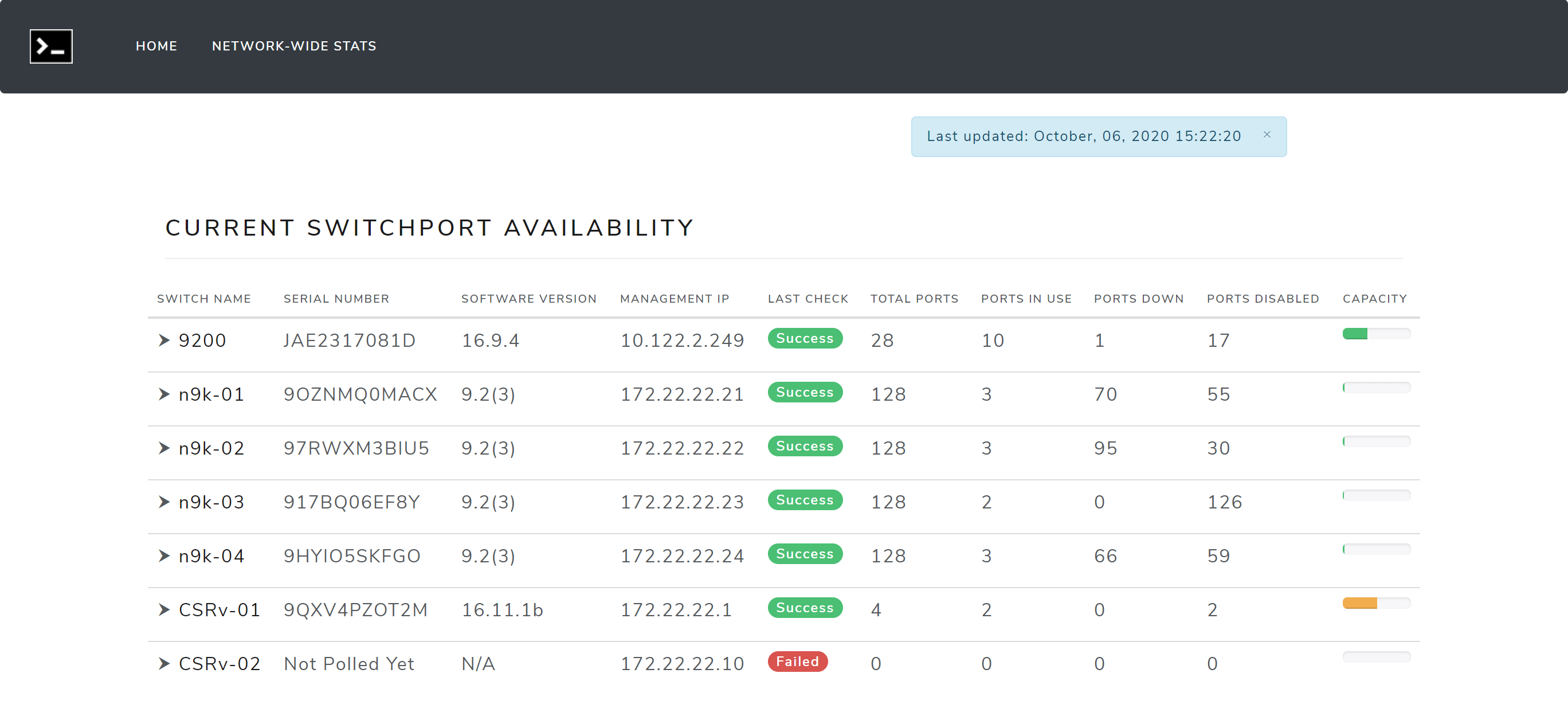Expand the CSRv-02 row details
Viewport: 1568px width, 724px height.
(163, 663)
